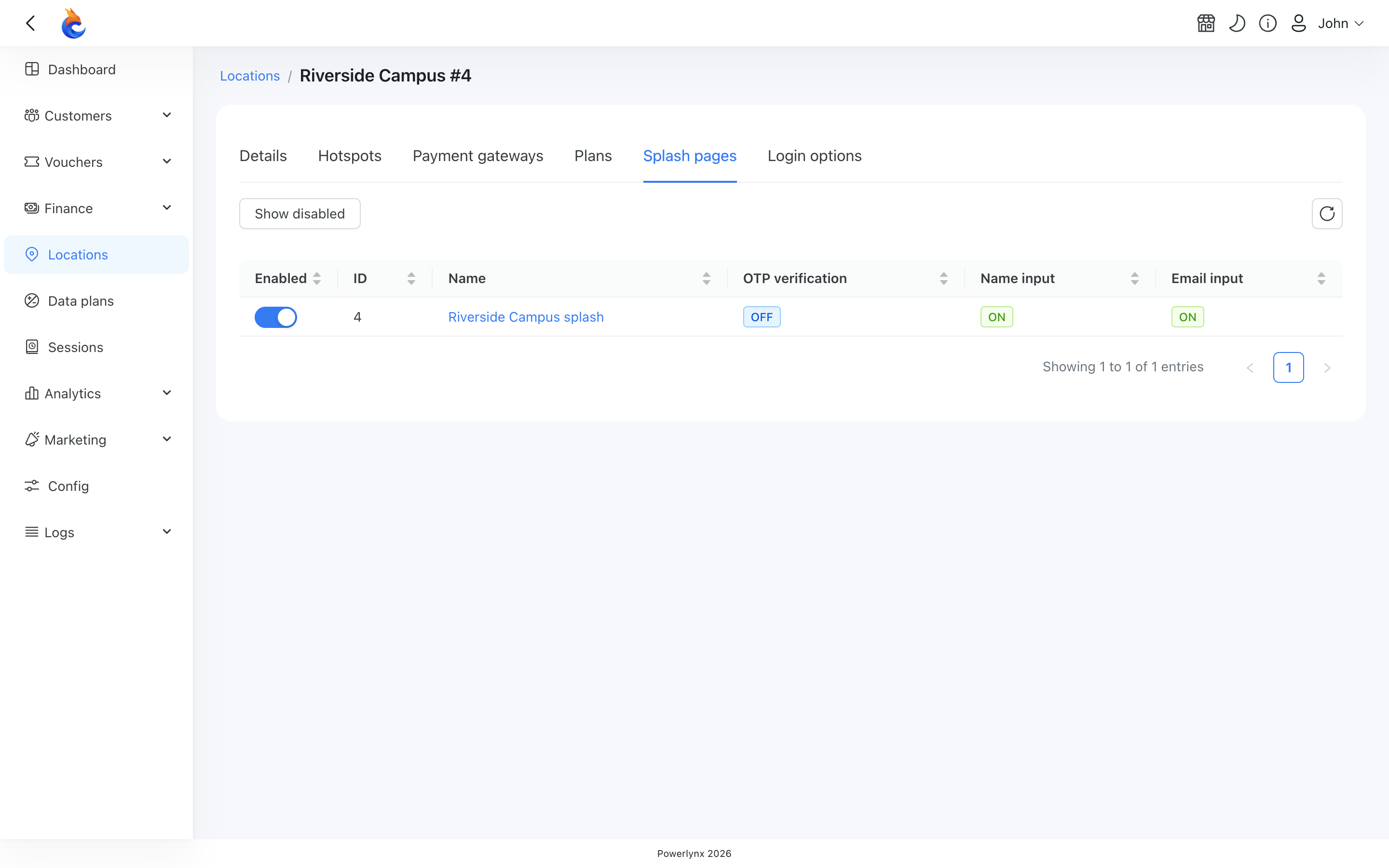Viewport: 1389px width, 868px height.
Task: Click the Config sliders icon
Action: [32, 486]
